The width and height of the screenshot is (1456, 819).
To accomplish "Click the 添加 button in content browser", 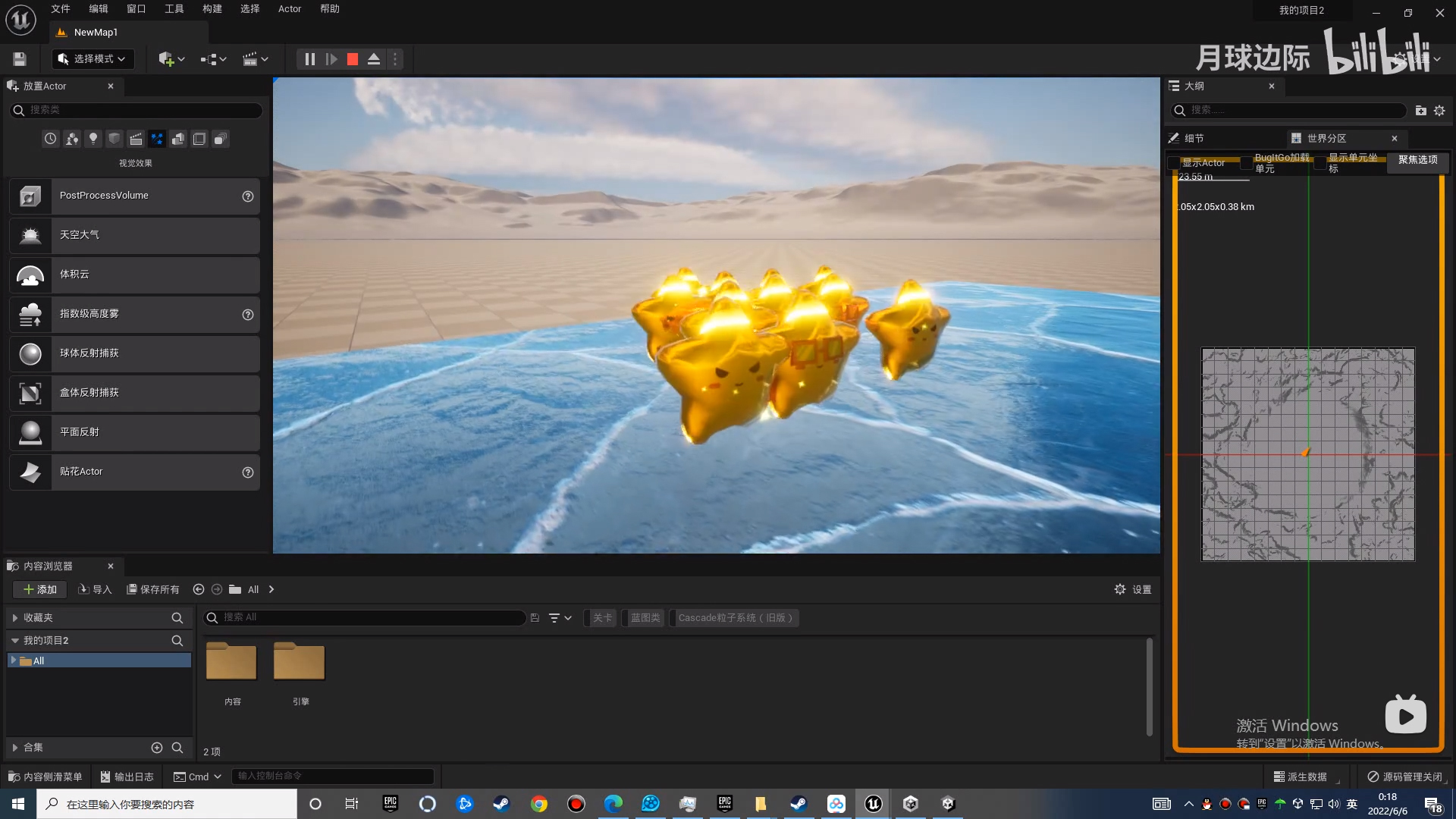I will [x=40, y=589].
